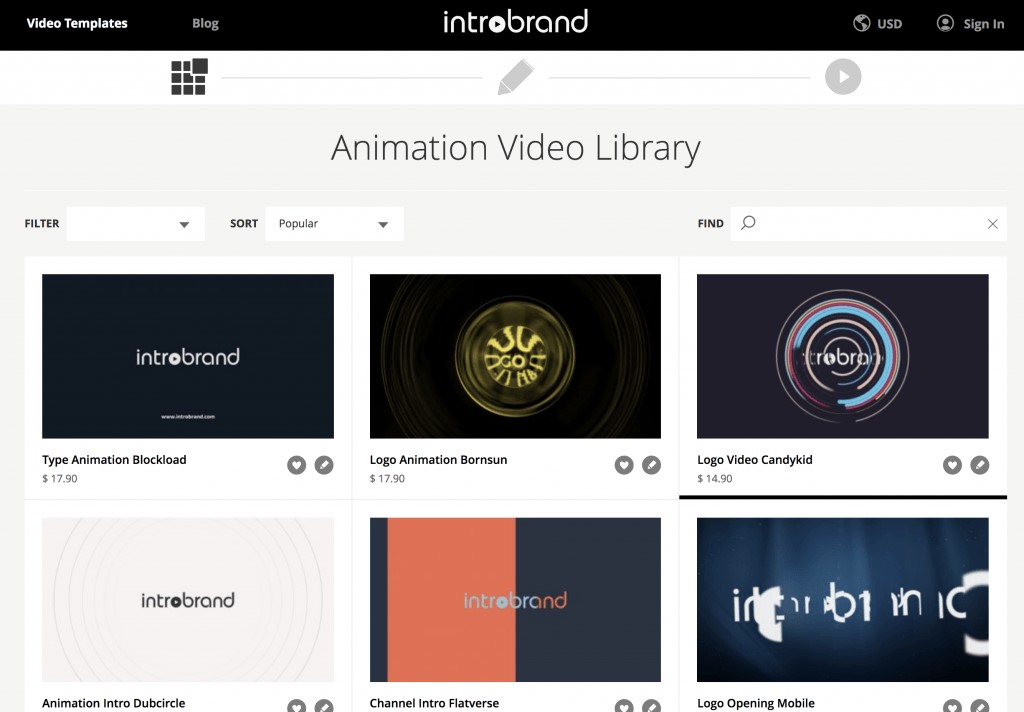Click the play preview step icon

[843, 76]
